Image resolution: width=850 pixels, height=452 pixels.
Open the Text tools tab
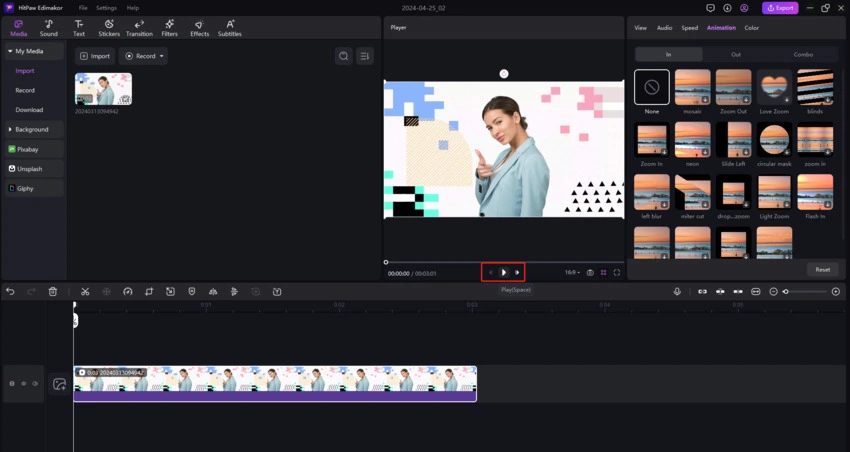pyautogui.click(x=79, y=28)
